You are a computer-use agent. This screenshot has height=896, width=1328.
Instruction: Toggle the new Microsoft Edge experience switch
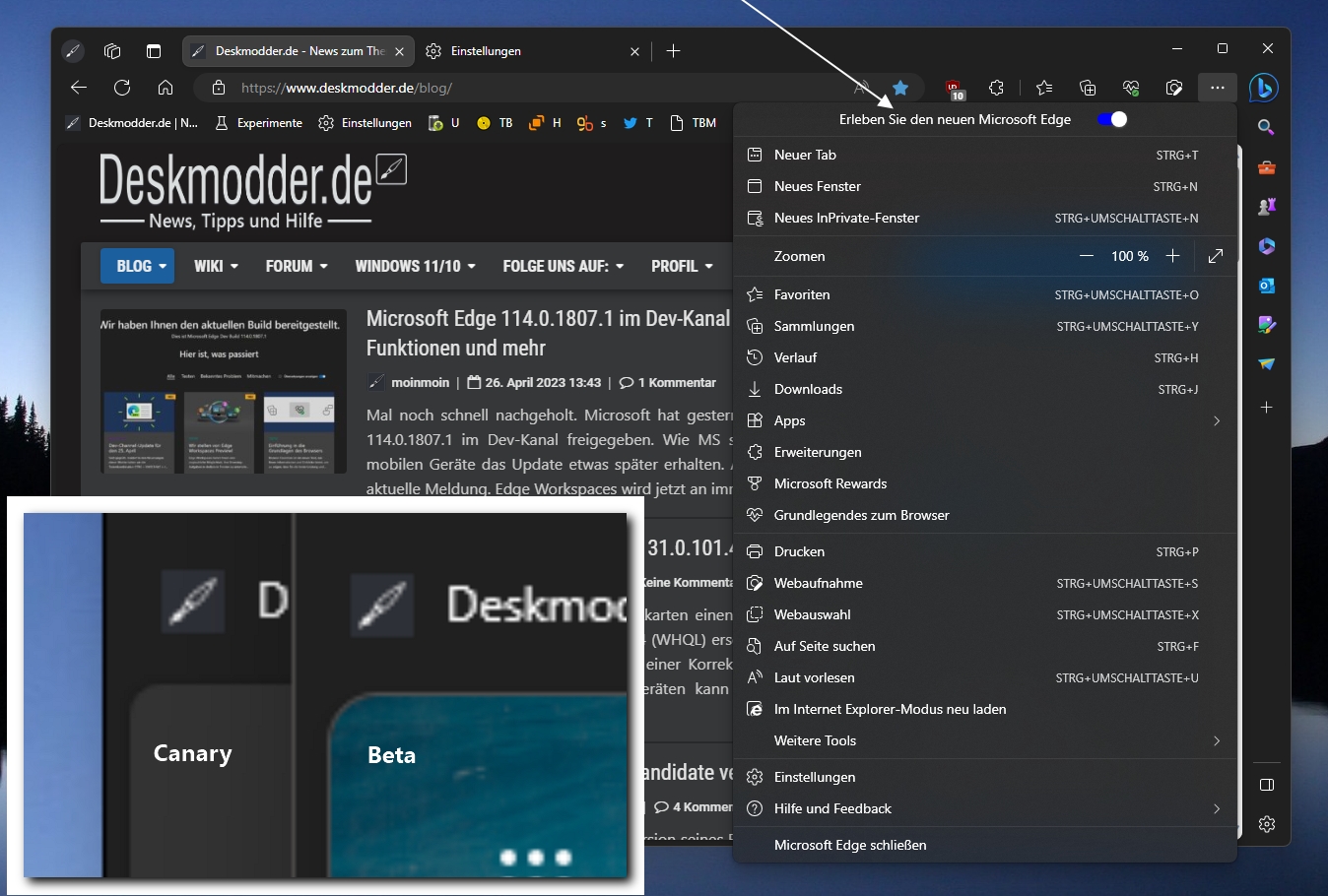pyautogui.click(x=1112, y=119)
